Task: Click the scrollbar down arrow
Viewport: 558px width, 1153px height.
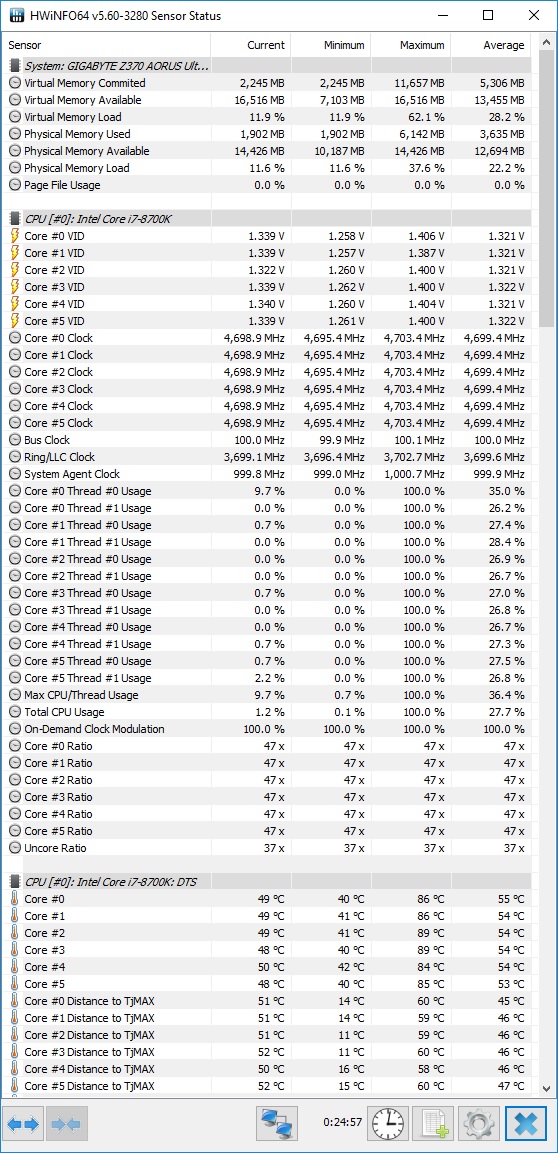Action: pyautogui.click(x=546, y=1088)
